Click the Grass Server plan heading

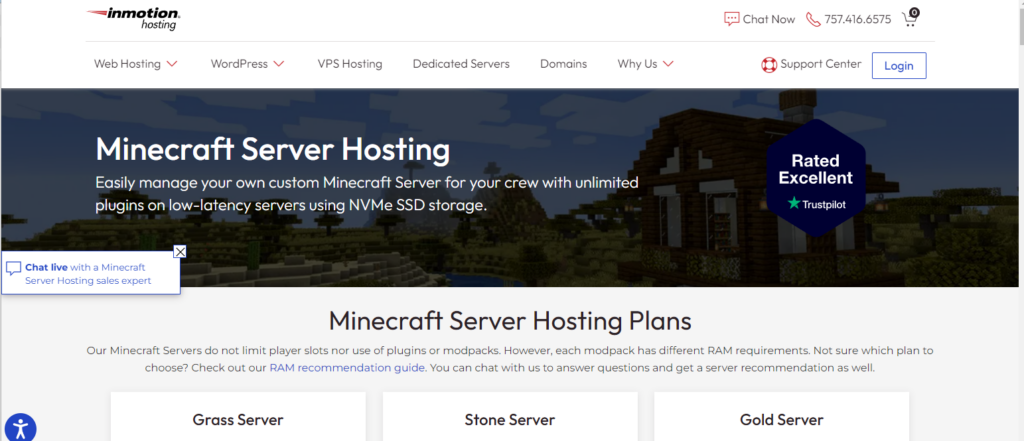[238, 419]
